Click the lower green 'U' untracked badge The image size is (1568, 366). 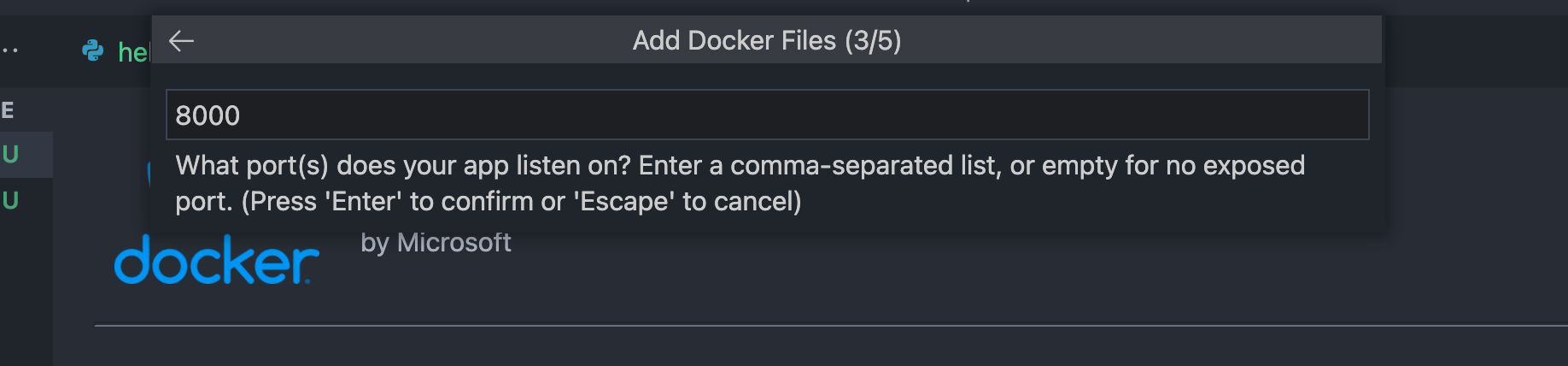click(10, 201)
